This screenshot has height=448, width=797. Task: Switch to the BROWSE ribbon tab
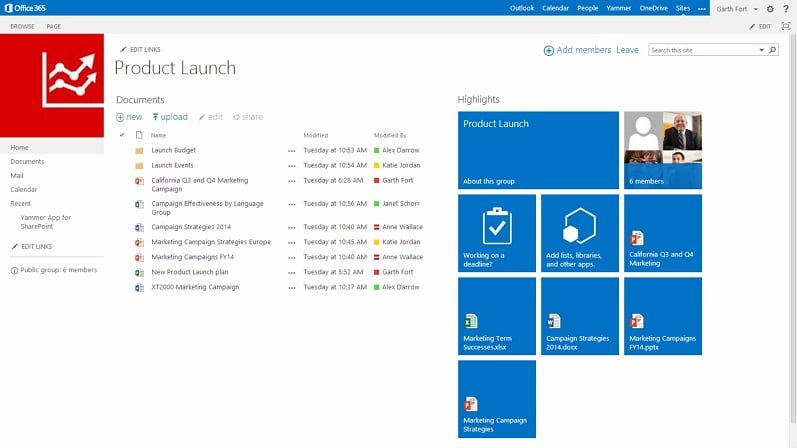pos(22,26)
